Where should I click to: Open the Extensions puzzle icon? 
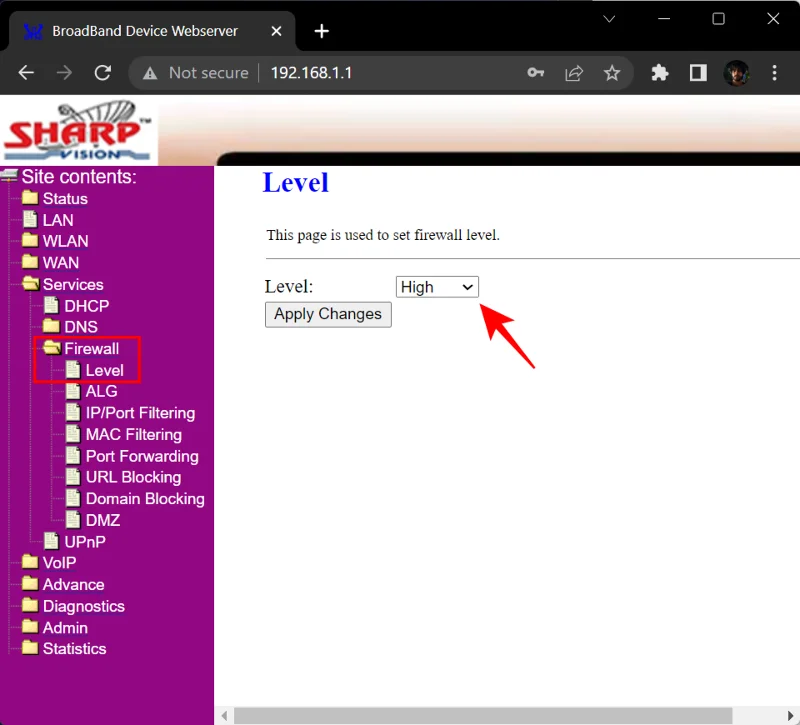click(659, 73)
